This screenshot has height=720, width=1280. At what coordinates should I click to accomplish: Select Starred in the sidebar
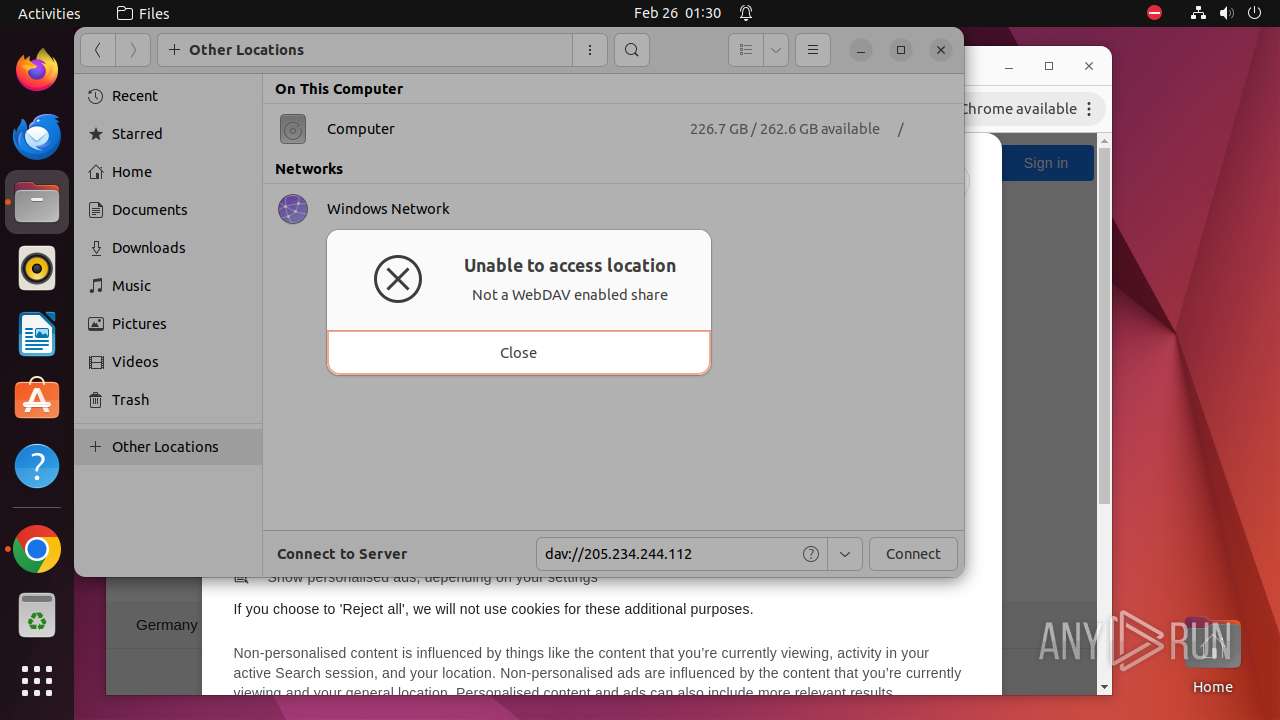coord(168,134)
